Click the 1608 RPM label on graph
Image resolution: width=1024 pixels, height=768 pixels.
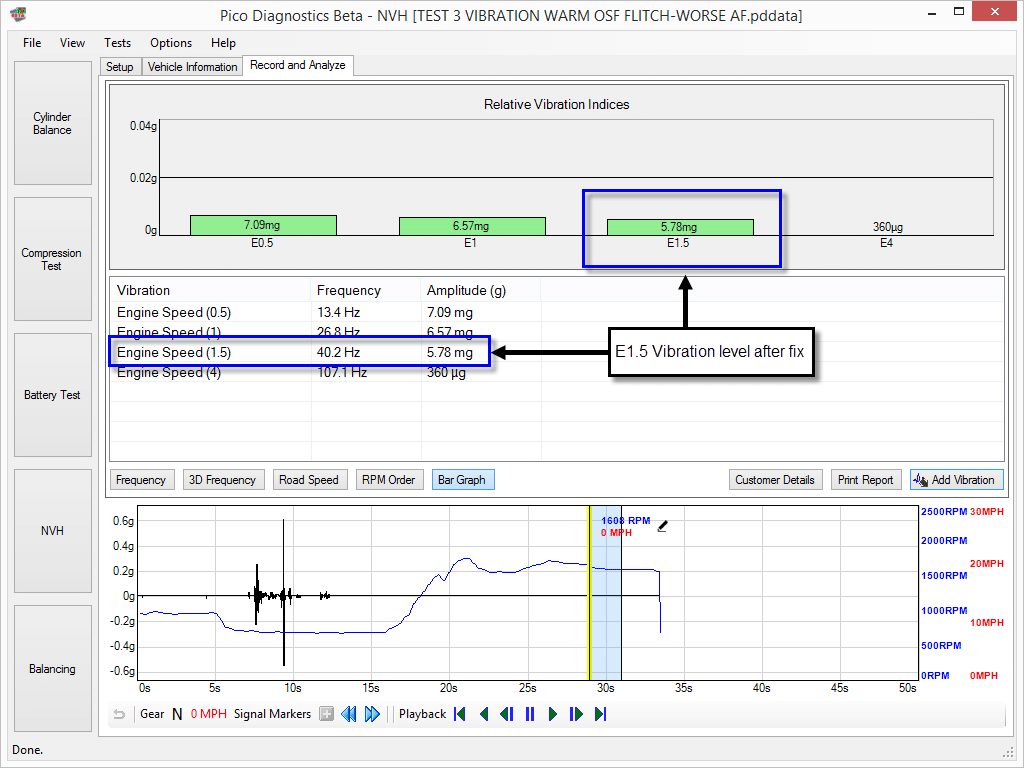click(x=626, y=520)
